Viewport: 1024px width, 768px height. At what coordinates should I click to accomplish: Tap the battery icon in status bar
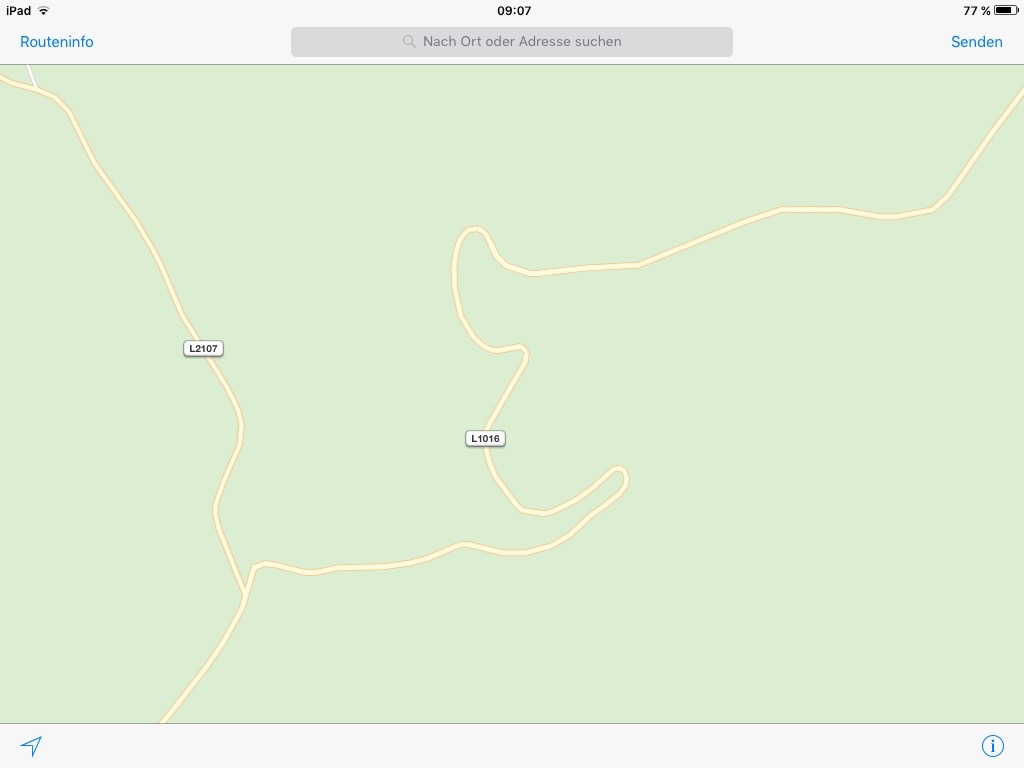(1006, 10)
